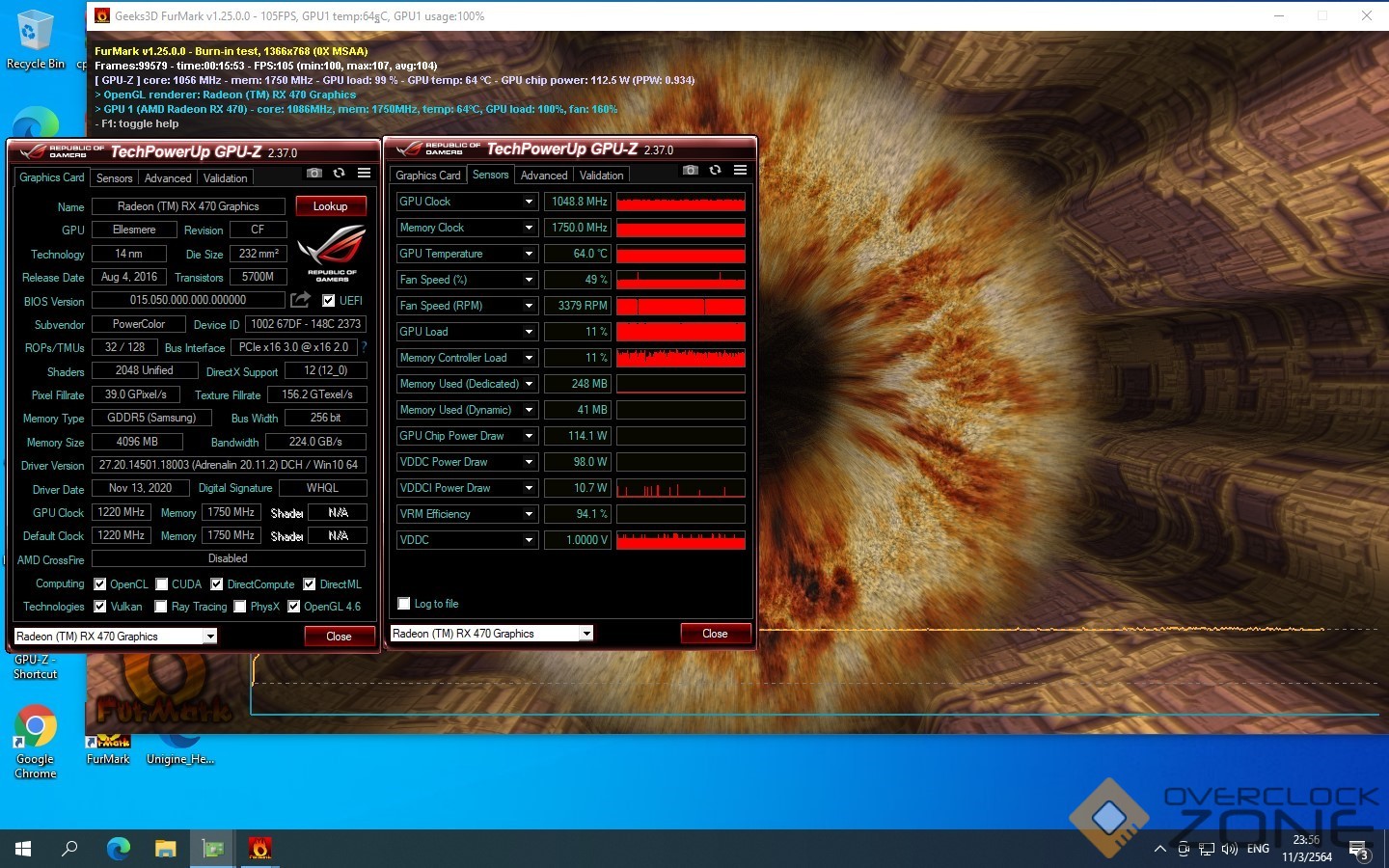
Task: Open the Recycle Bin desktop icon
Action: (36, 41)
